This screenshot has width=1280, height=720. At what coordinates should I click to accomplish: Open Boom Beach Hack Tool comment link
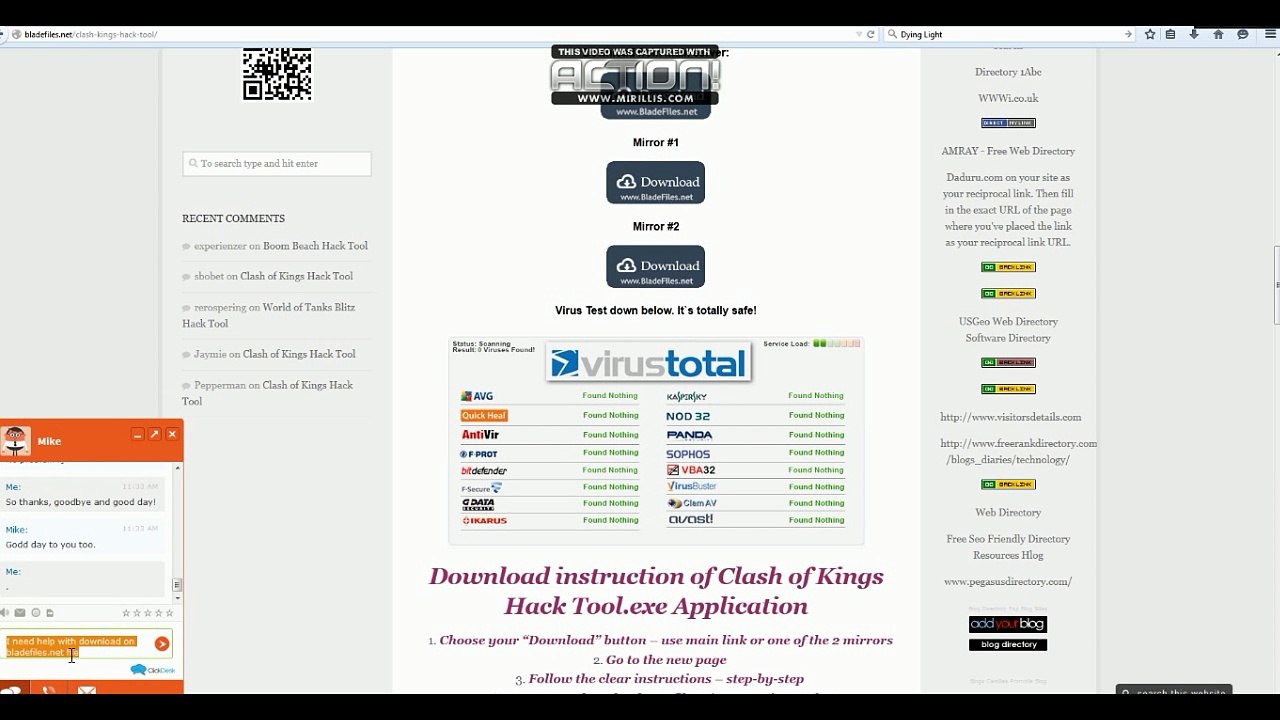pyautogui.click(x=315, y=246)
